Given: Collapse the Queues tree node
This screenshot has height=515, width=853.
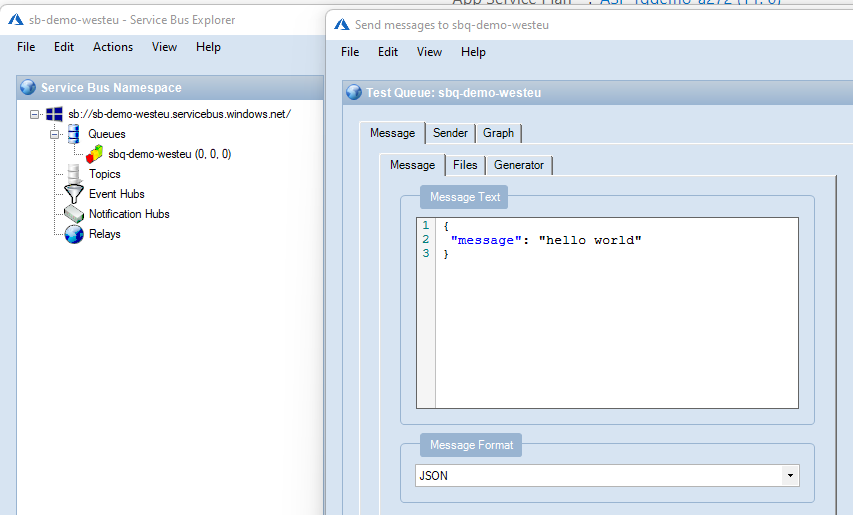Looking at the screenshot, I should tap(55, 134).
